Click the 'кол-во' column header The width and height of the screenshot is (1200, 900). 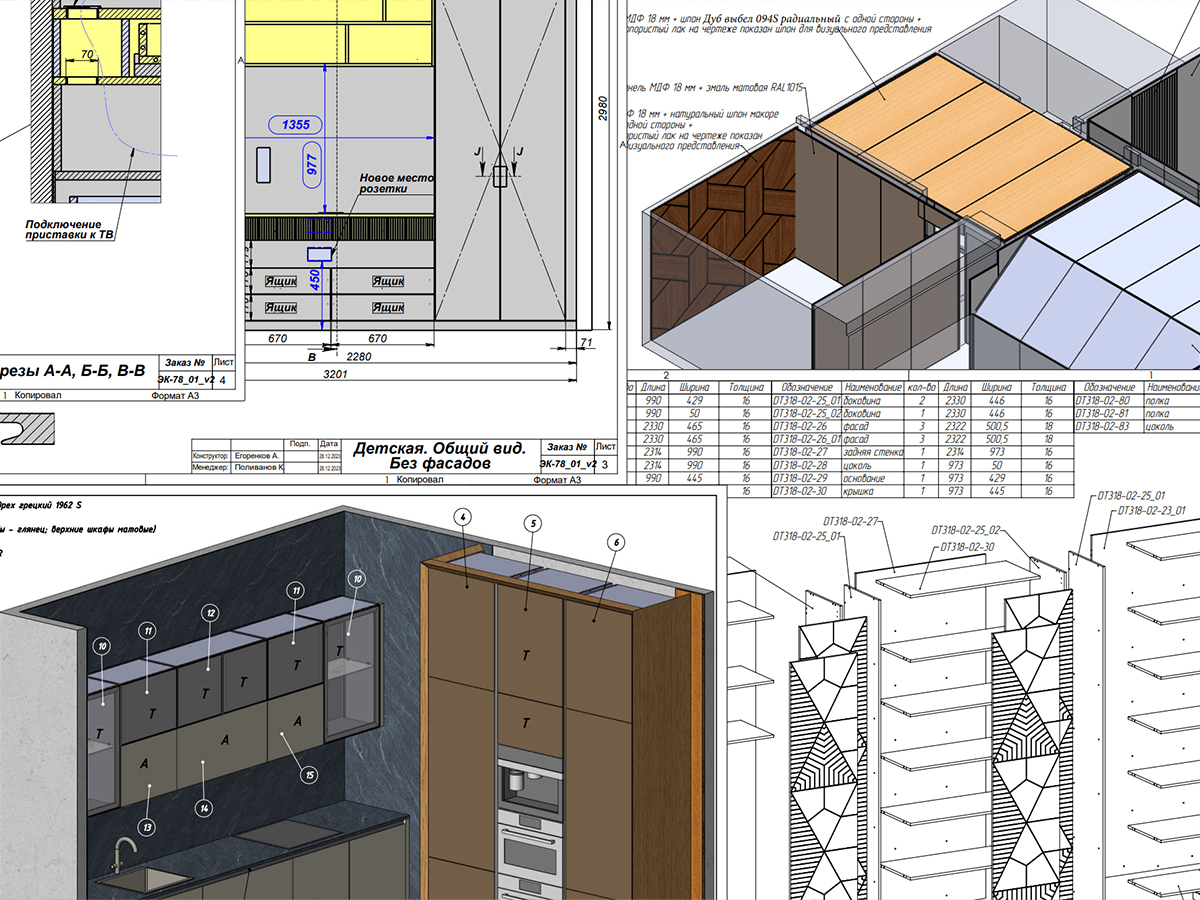pos(922,386)
